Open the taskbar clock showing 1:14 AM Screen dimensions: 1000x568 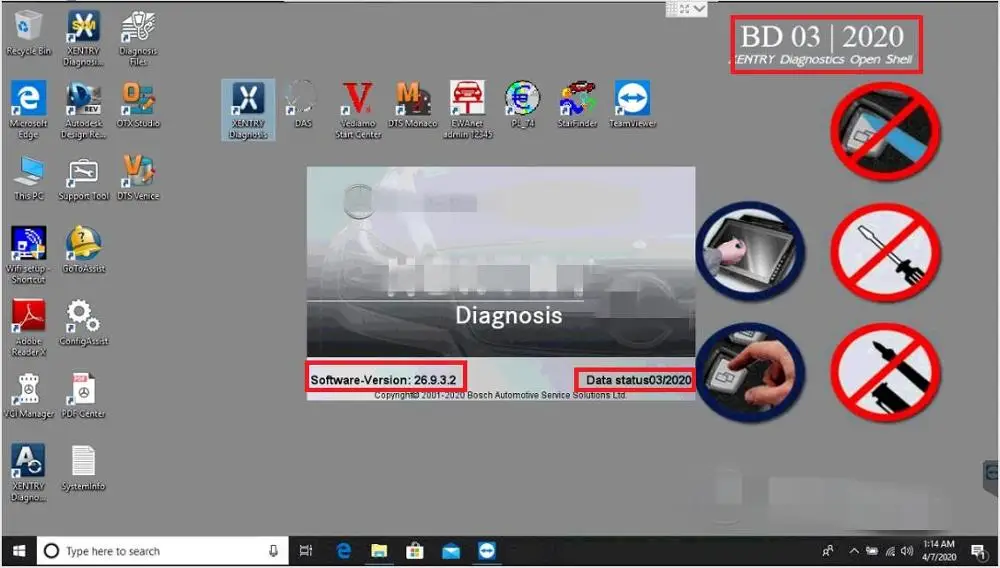pos(939,551)
